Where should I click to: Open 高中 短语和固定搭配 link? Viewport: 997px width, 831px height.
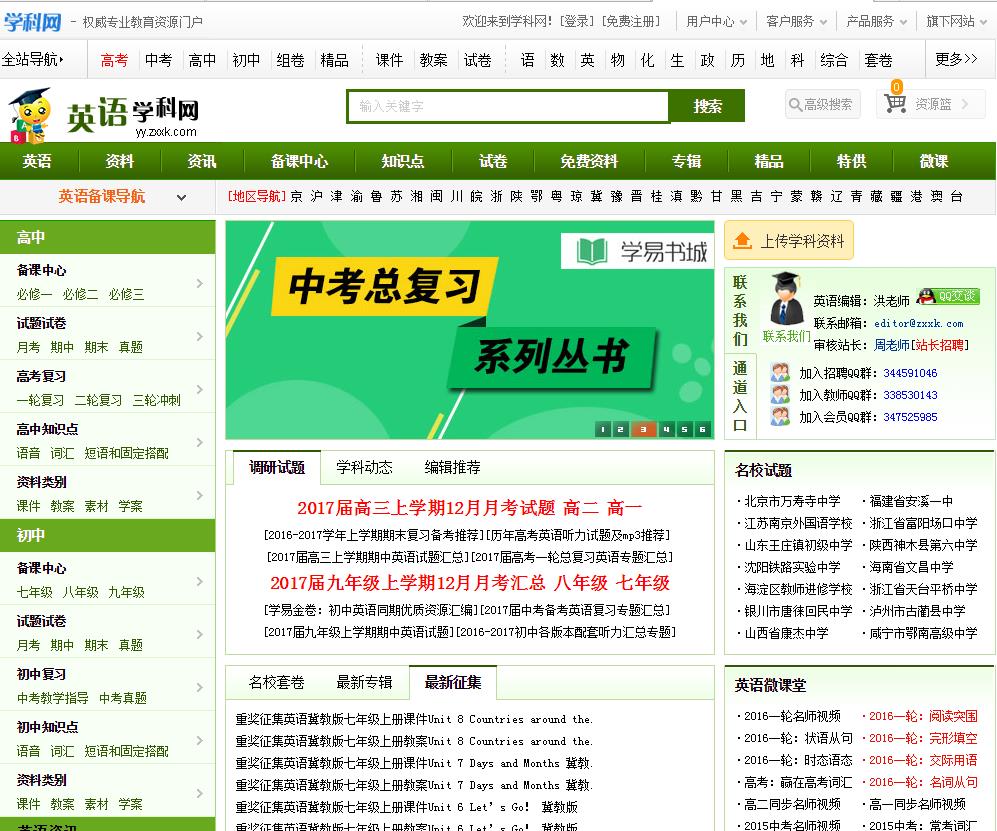(x=127, y=453)
